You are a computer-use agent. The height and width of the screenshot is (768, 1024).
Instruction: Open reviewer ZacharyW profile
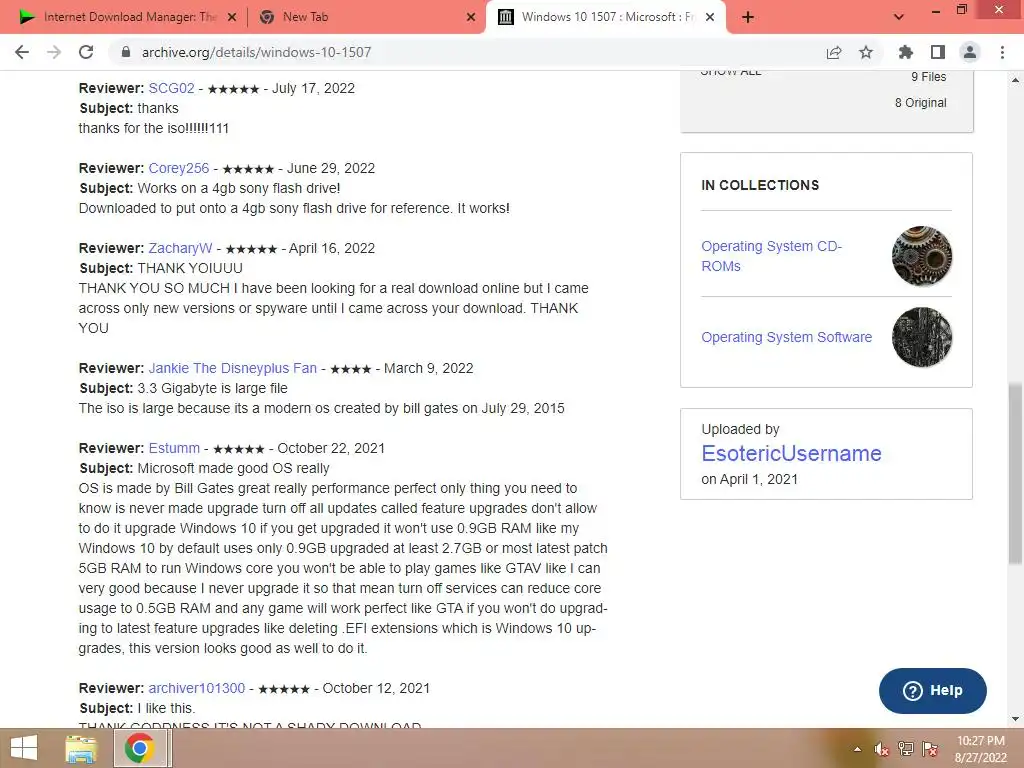(x=180, y=248)
